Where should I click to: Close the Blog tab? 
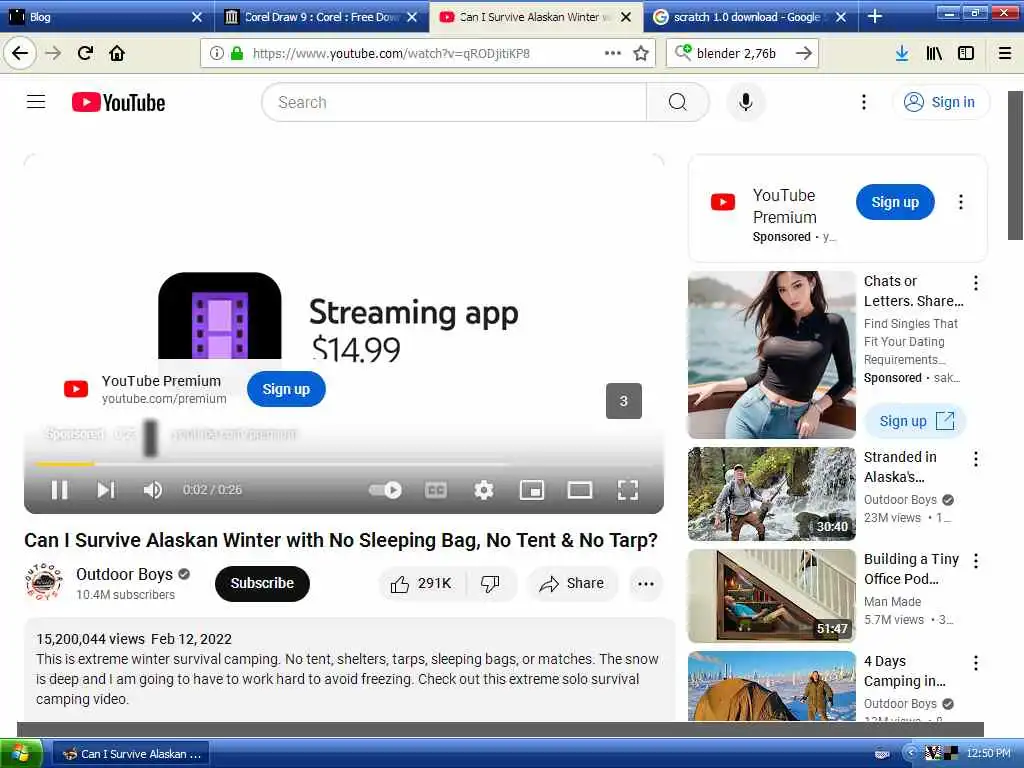pyautogui.click(x=197, y=17)
